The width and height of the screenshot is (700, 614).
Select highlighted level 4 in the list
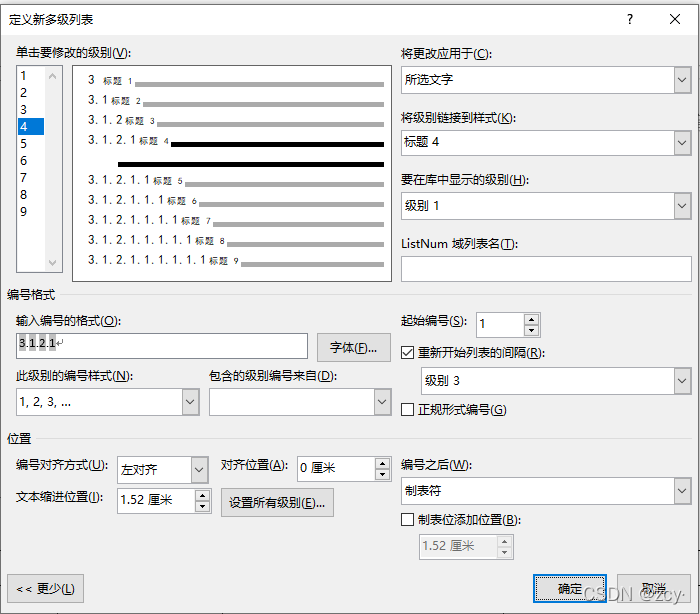click(30, 126)
